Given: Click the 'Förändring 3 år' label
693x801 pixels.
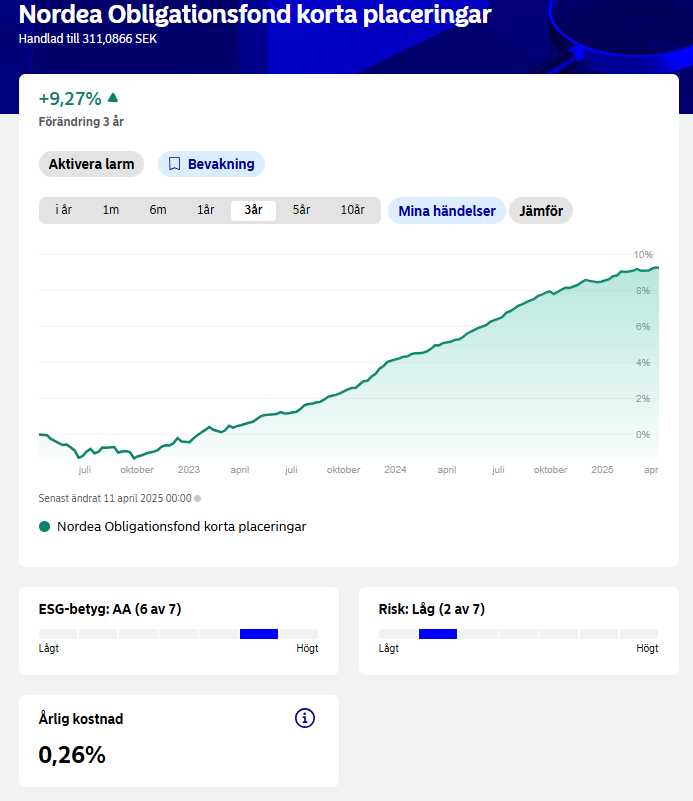Looking at the screenshot, I should (x=81, y=122).
